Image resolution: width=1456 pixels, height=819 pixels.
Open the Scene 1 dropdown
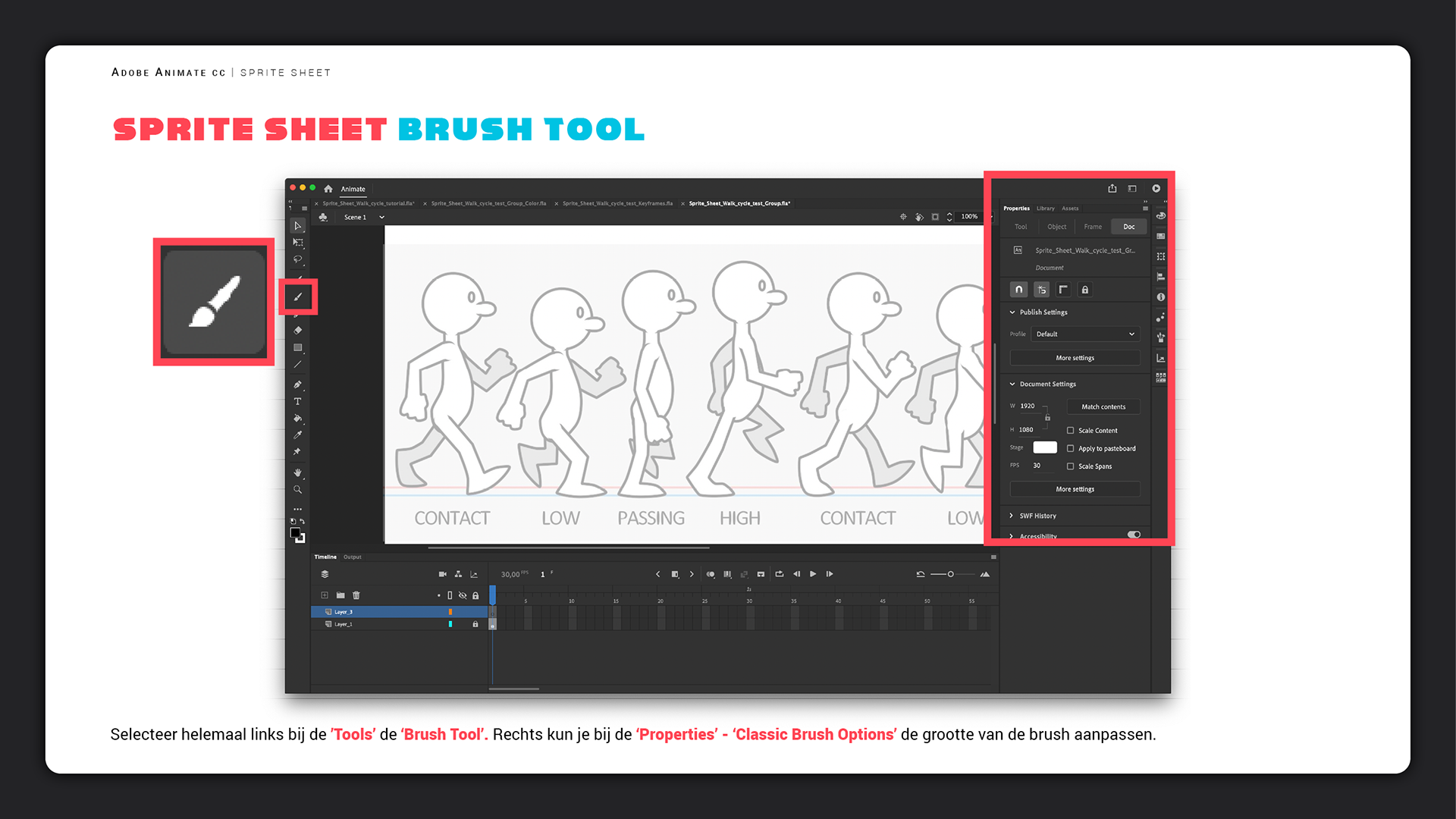[x=381, y=217]
